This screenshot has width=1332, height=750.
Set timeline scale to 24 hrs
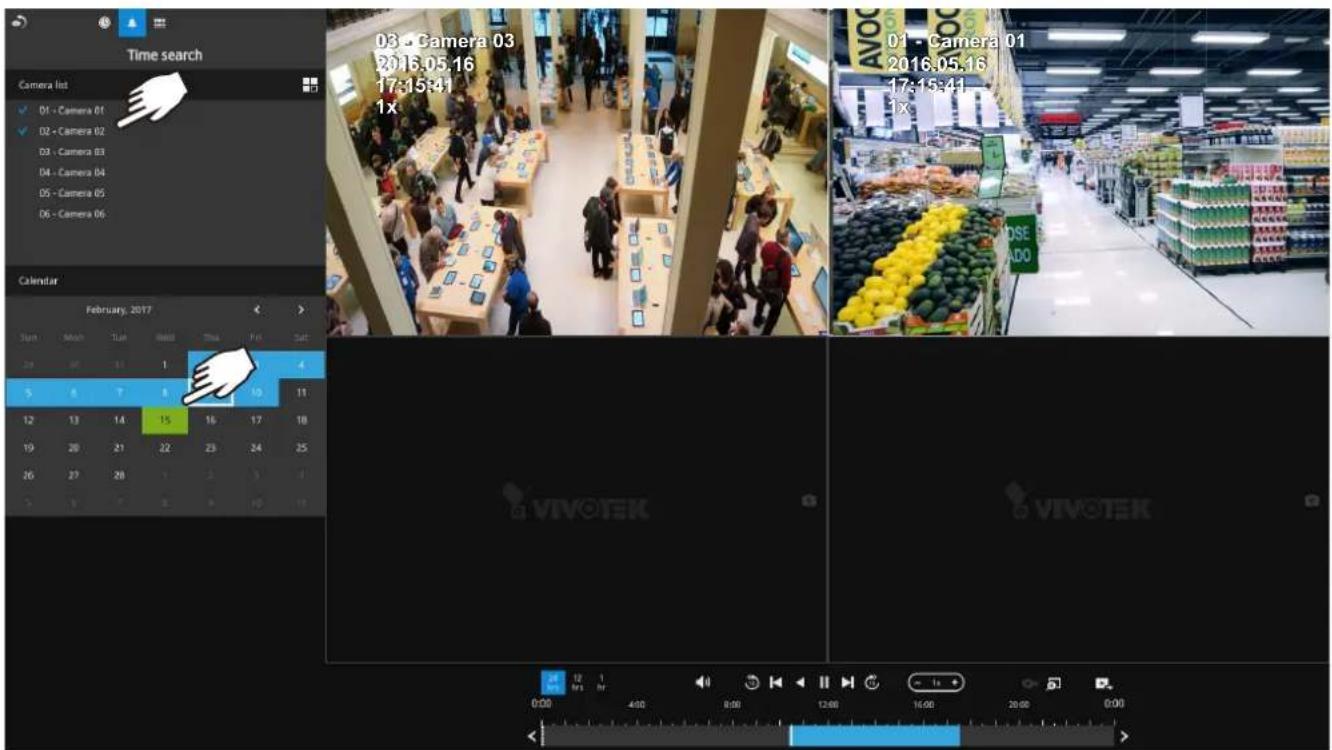point(553,682)
